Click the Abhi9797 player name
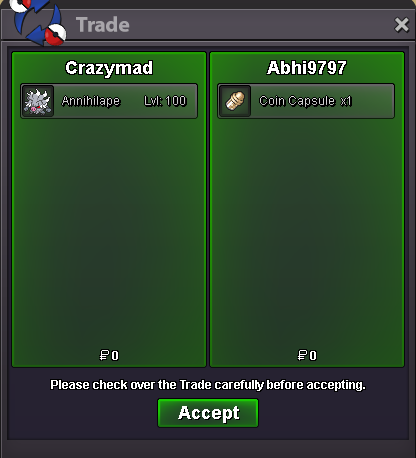Viewport: 416px width, 458px height. 307,68
